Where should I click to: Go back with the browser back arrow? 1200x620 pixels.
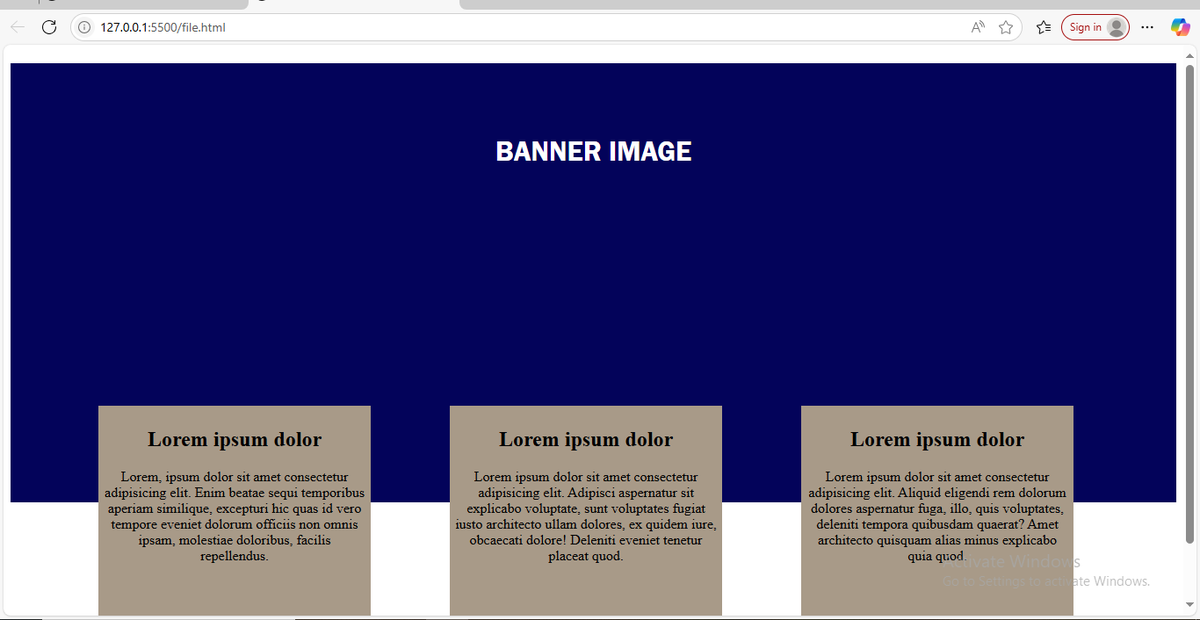tap(17, 27)
